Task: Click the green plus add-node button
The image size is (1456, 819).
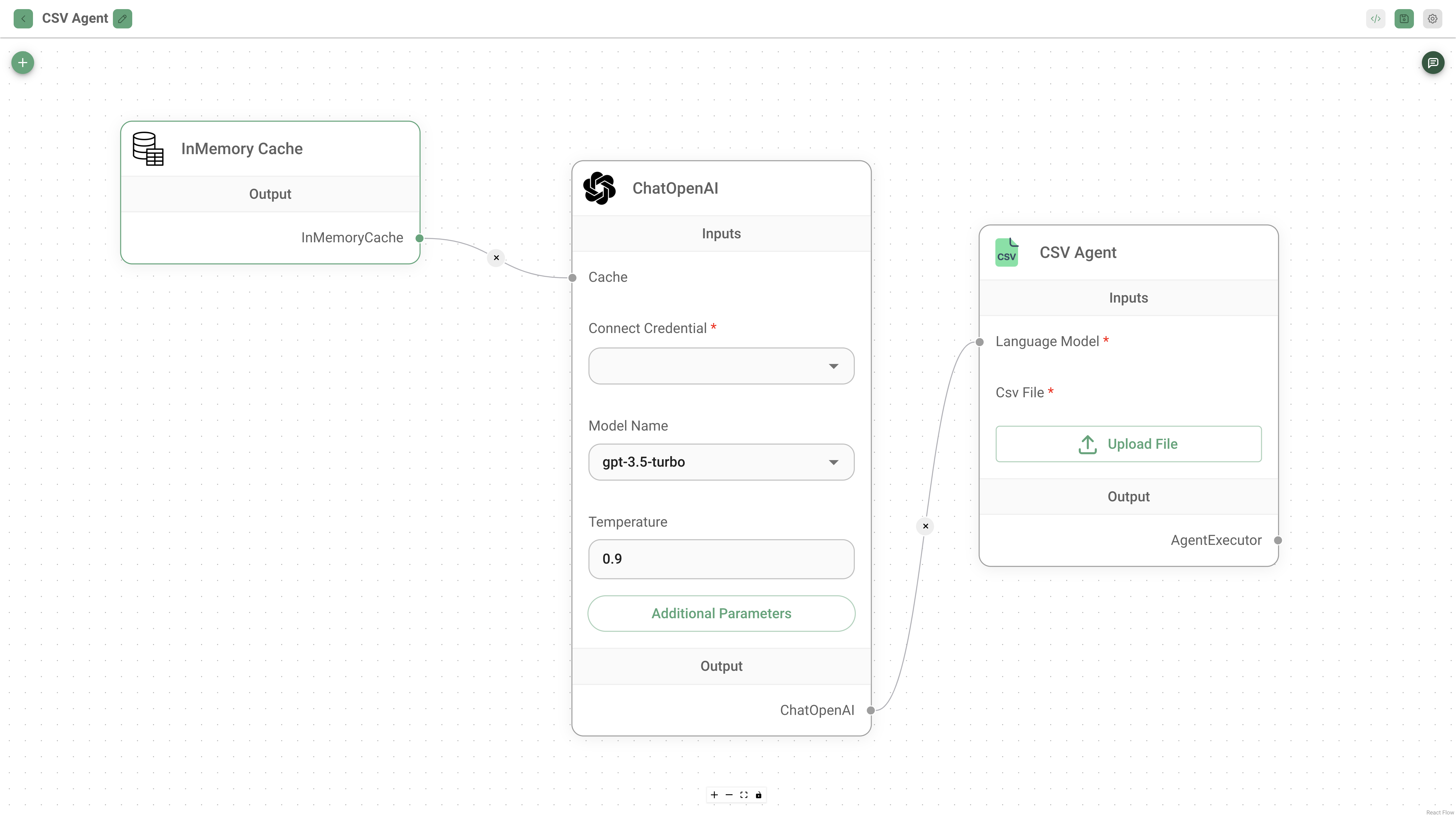Action: pos(23,63)
